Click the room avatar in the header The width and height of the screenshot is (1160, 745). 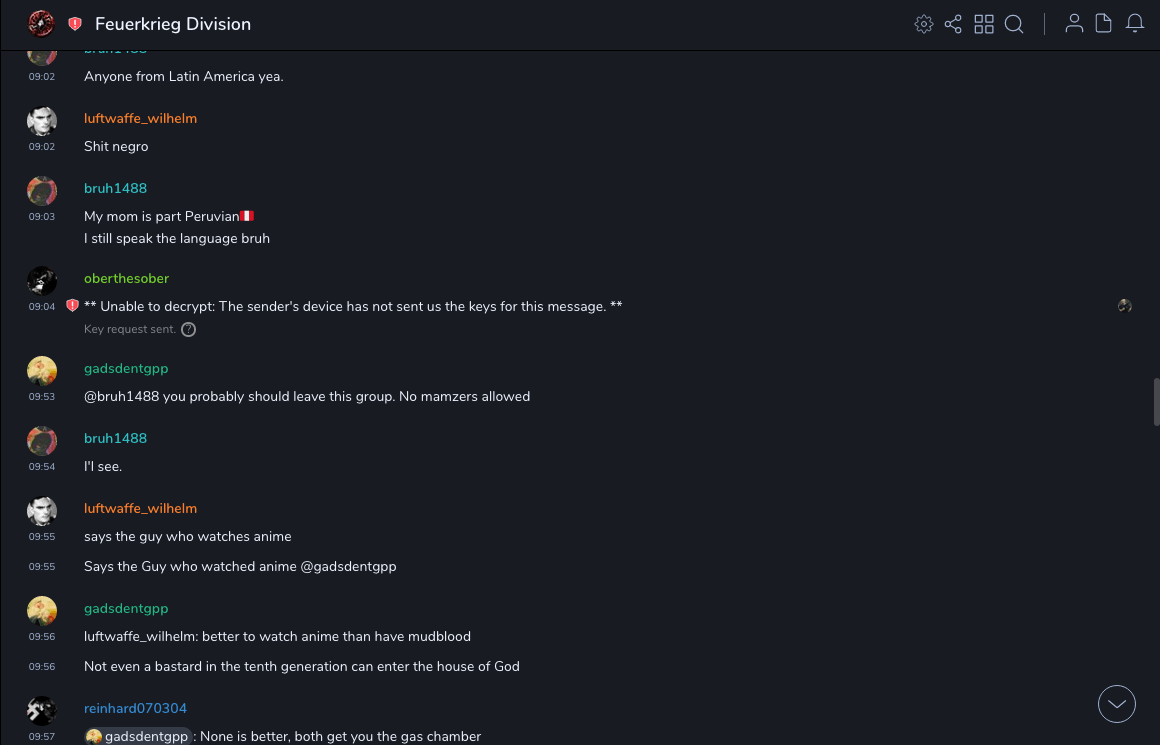click(41, 24)
